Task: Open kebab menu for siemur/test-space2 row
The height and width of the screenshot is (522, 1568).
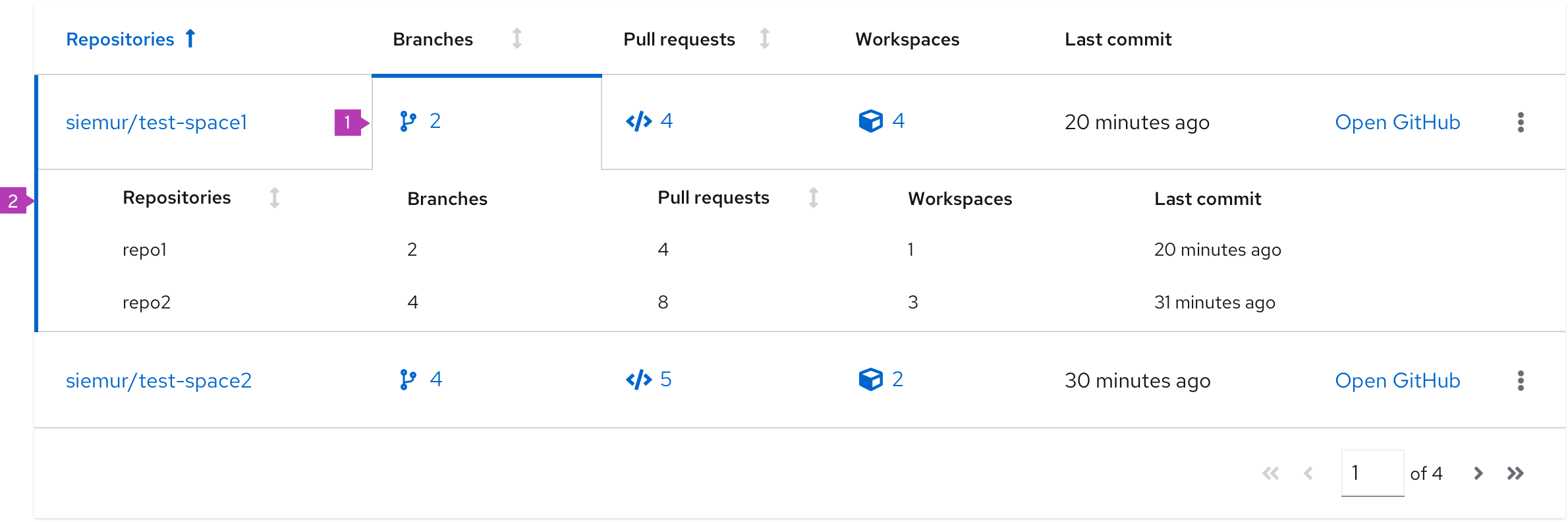Action: [x=1521, y=380]
